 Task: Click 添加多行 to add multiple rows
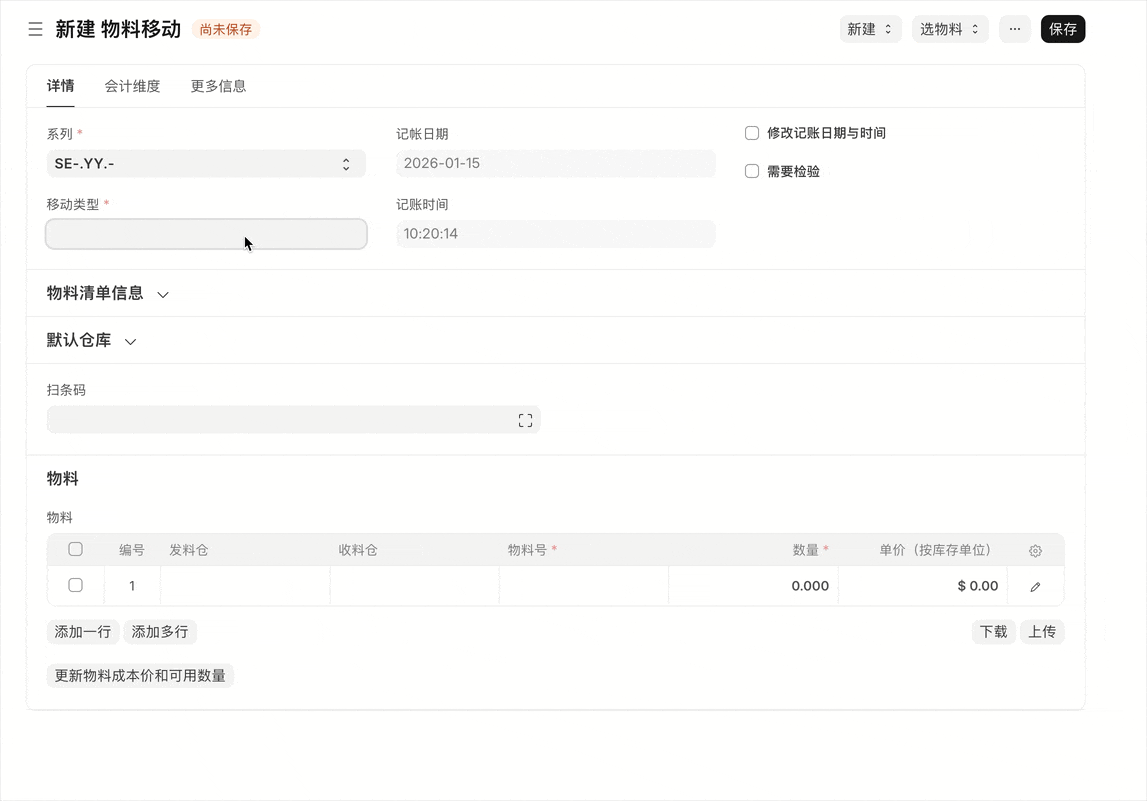click(x=159, y=631)
